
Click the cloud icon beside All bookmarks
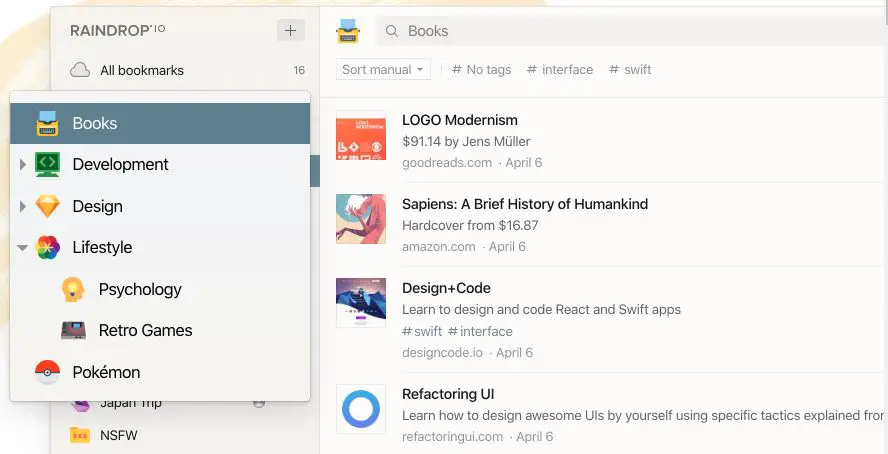80,70
